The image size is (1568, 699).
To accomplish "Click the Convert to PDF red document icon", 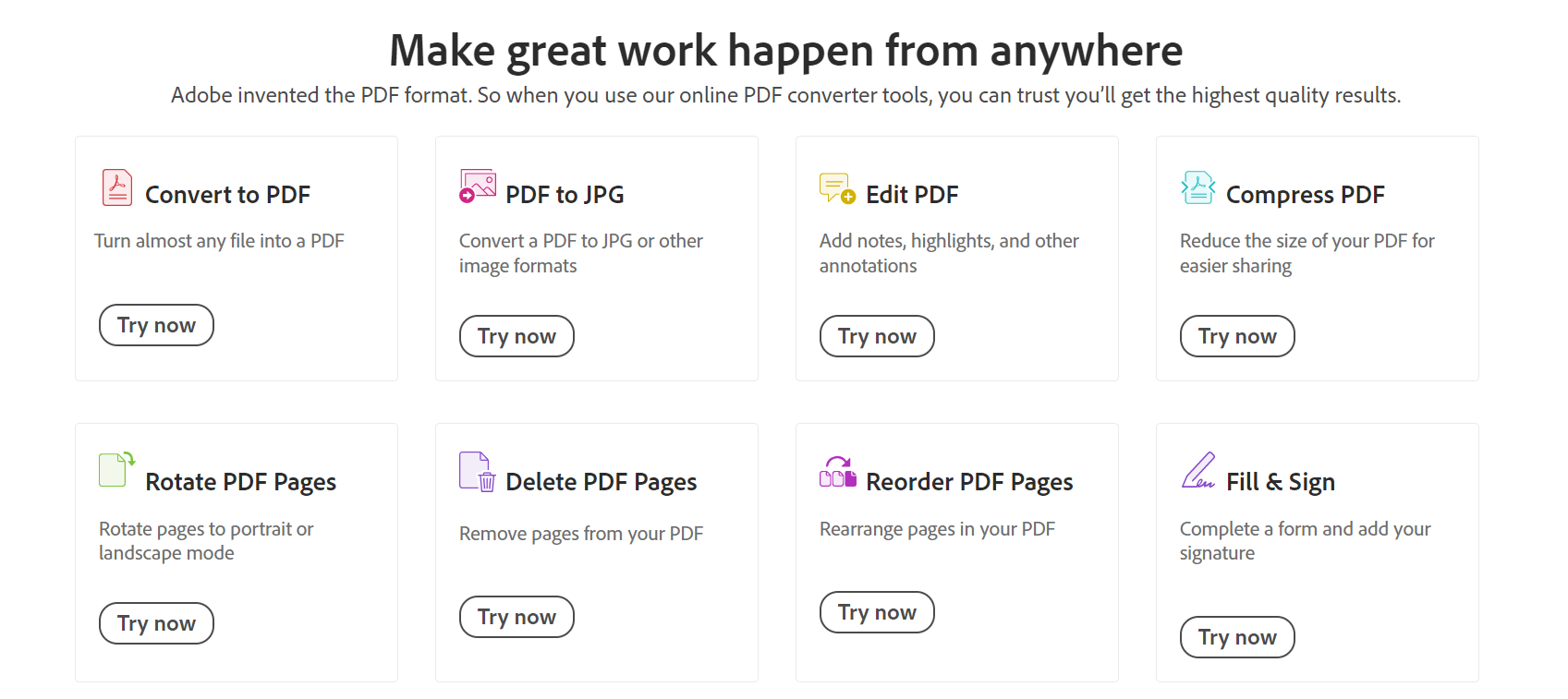I will click(117, 187).
